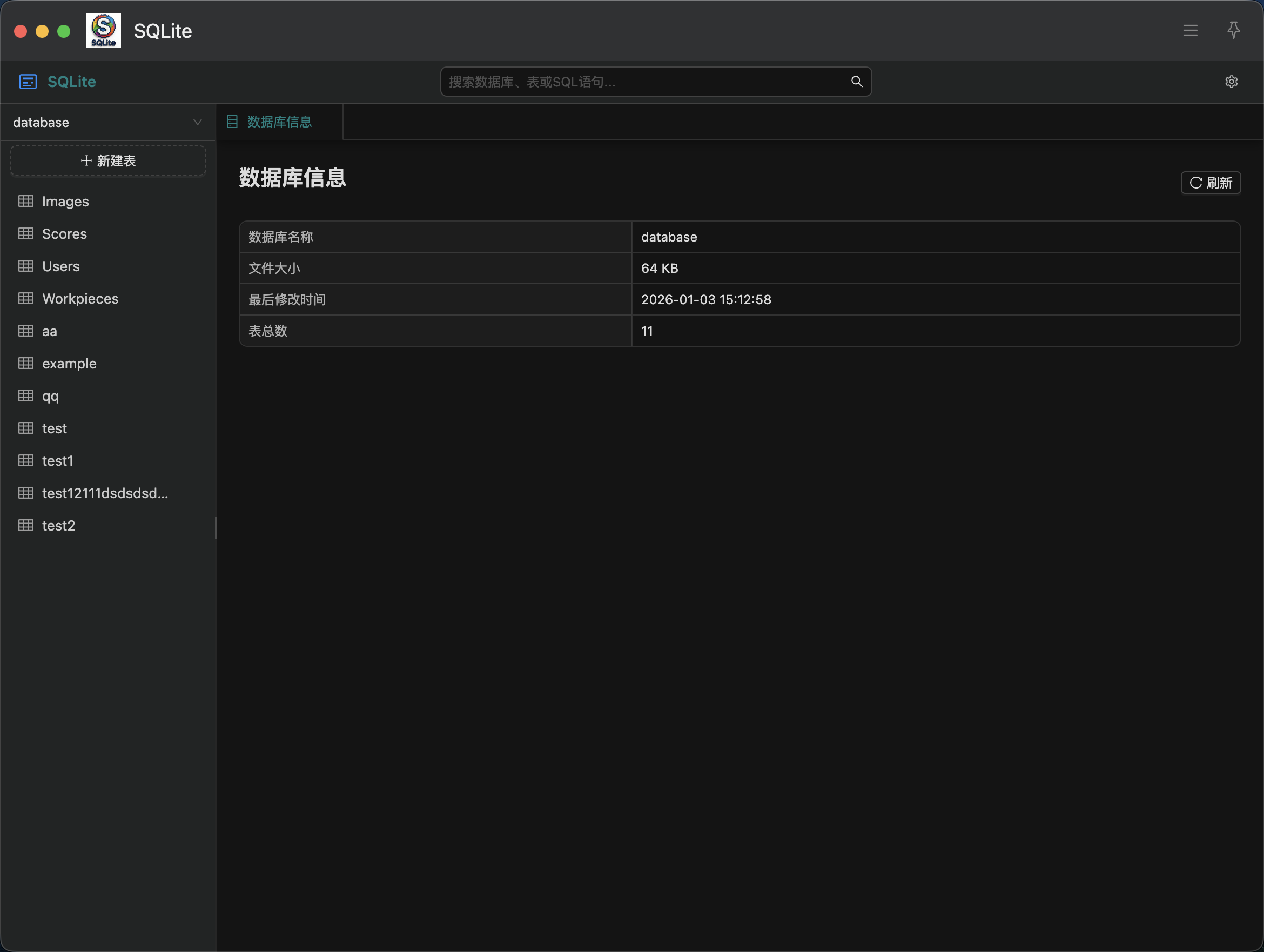Switch to the 数据库信息 tab
Screen dimensions: 1264x952
point(279,122)
